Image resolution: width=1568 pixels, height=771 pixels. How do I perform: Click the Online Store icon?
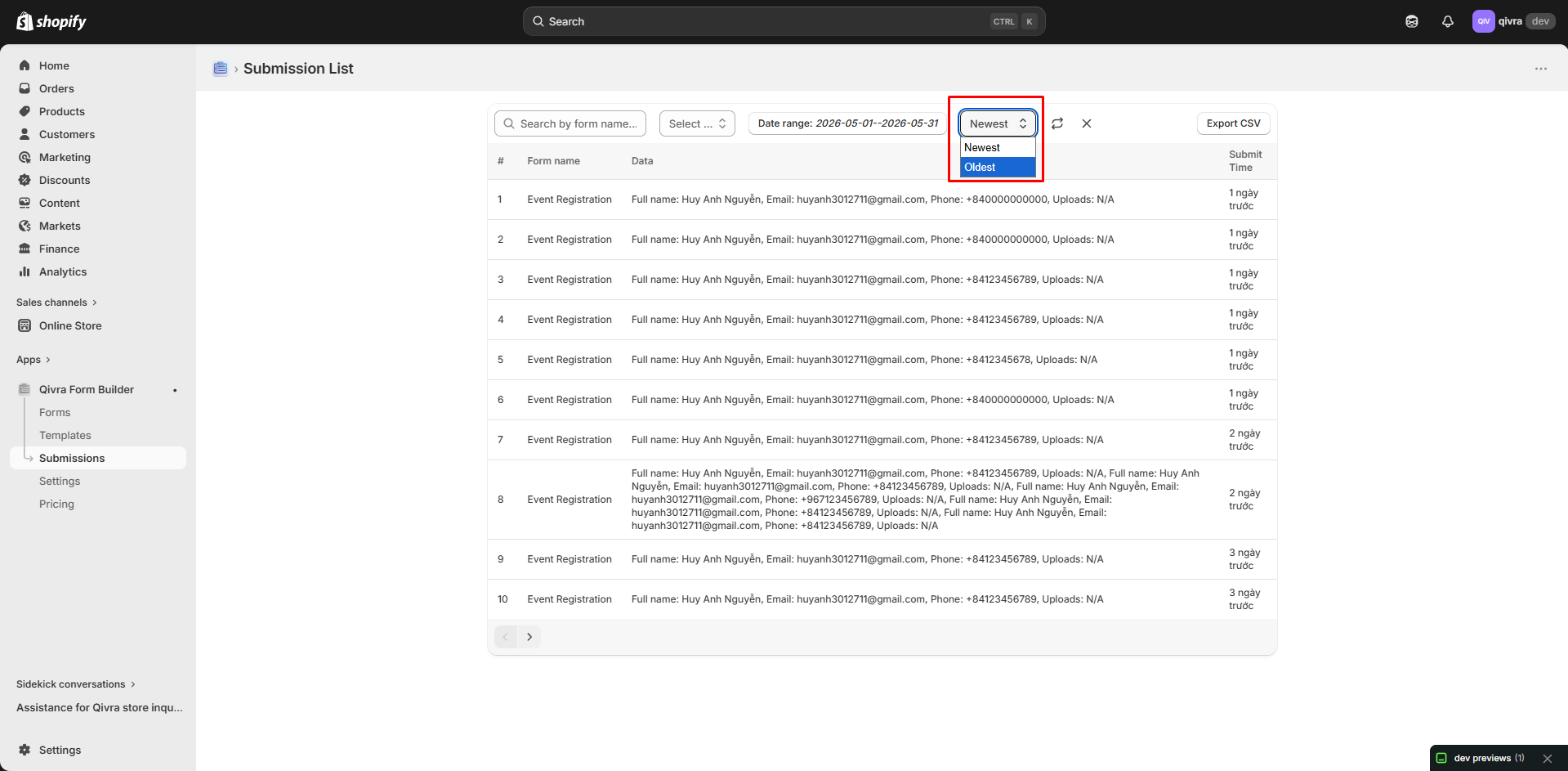click(x=25, y=325)
